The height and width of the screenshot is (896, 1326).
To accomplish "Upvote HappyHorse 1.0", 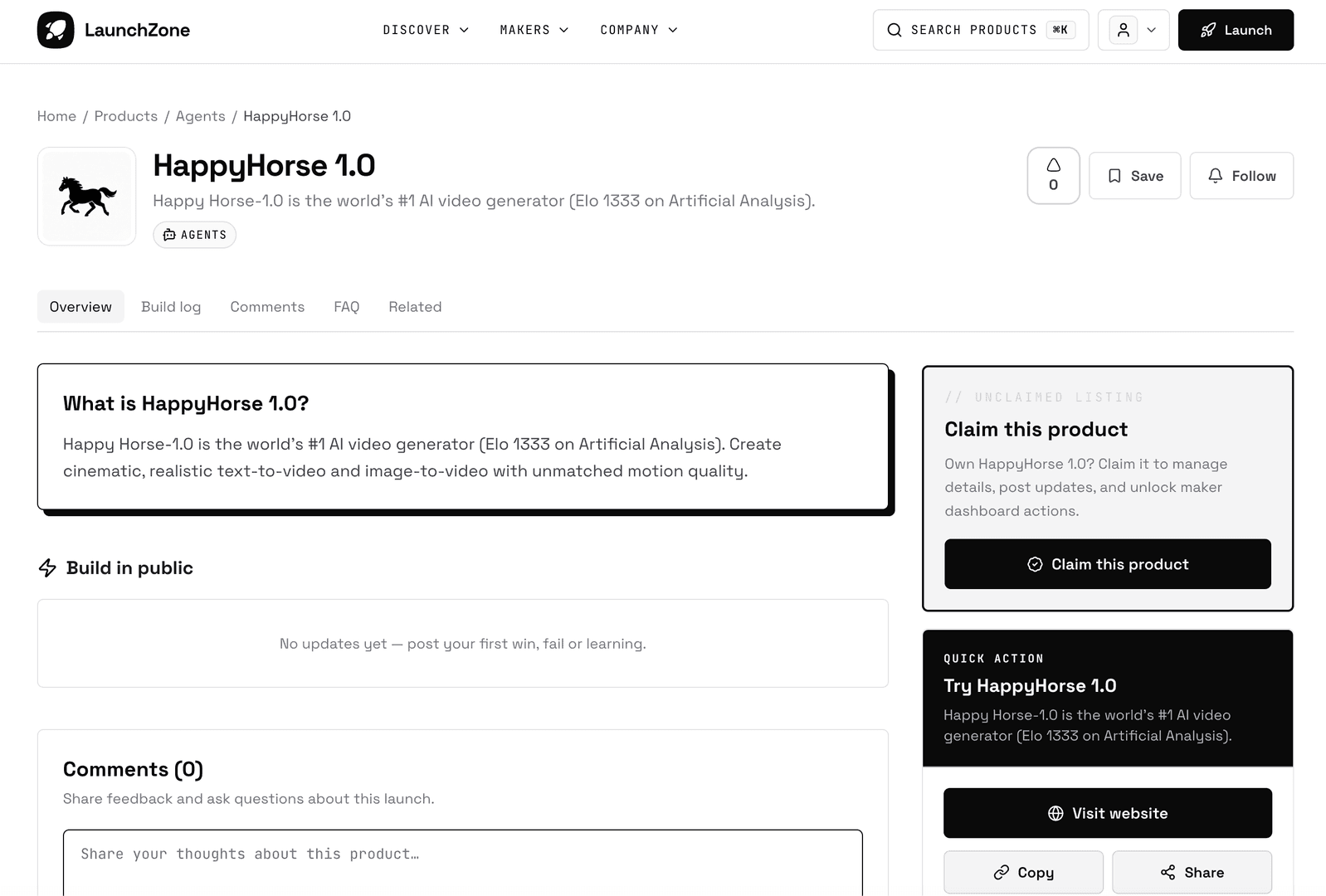I will click(1054, 176).
